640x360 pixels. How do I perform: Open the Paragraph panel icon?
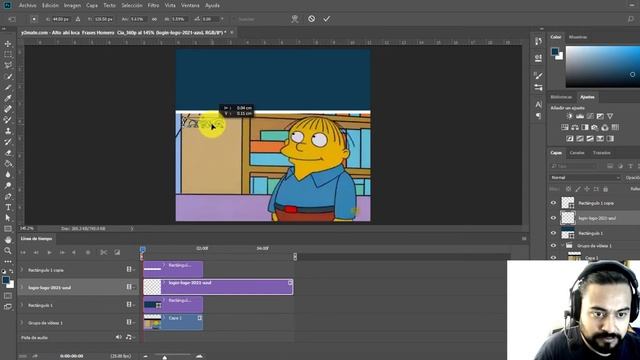tap(538, 116)
